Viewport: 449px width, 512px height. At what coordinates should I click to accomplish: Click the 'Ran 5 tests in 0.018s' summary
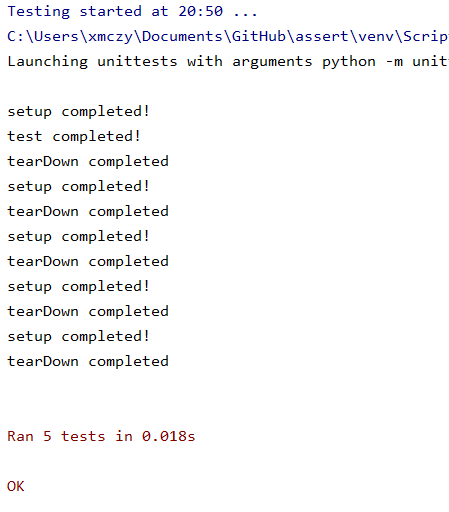(101, 437)
